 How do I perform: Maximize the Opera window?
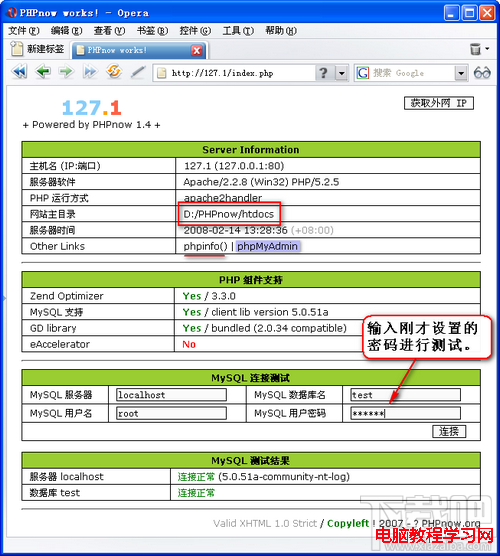pyautogui.click(x=470, y=13)
